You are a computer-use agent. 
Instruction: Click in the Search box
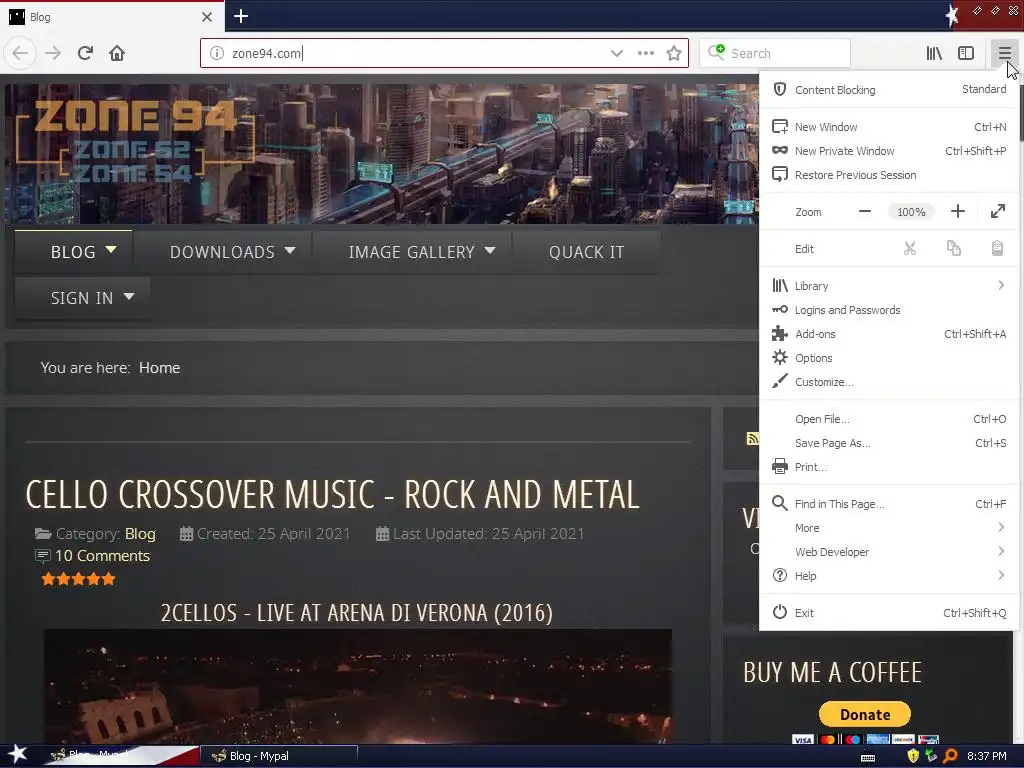pyautogui.click(x=775, y=53)
